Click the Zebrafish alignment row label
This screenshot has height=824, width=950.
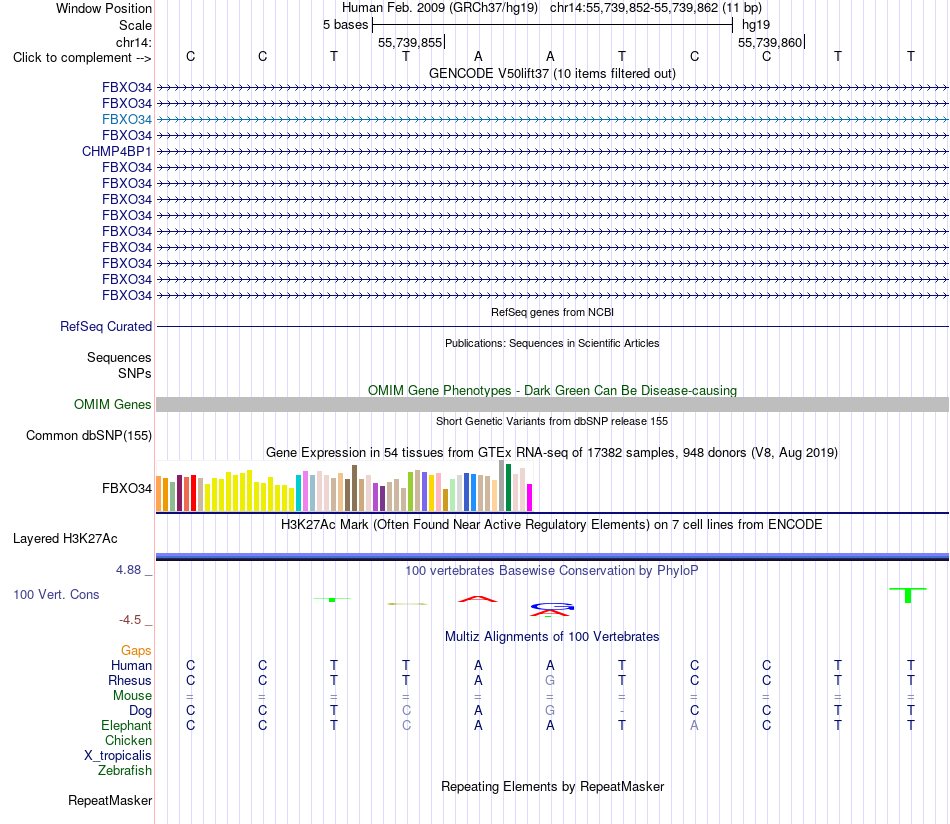click(125, 771)
